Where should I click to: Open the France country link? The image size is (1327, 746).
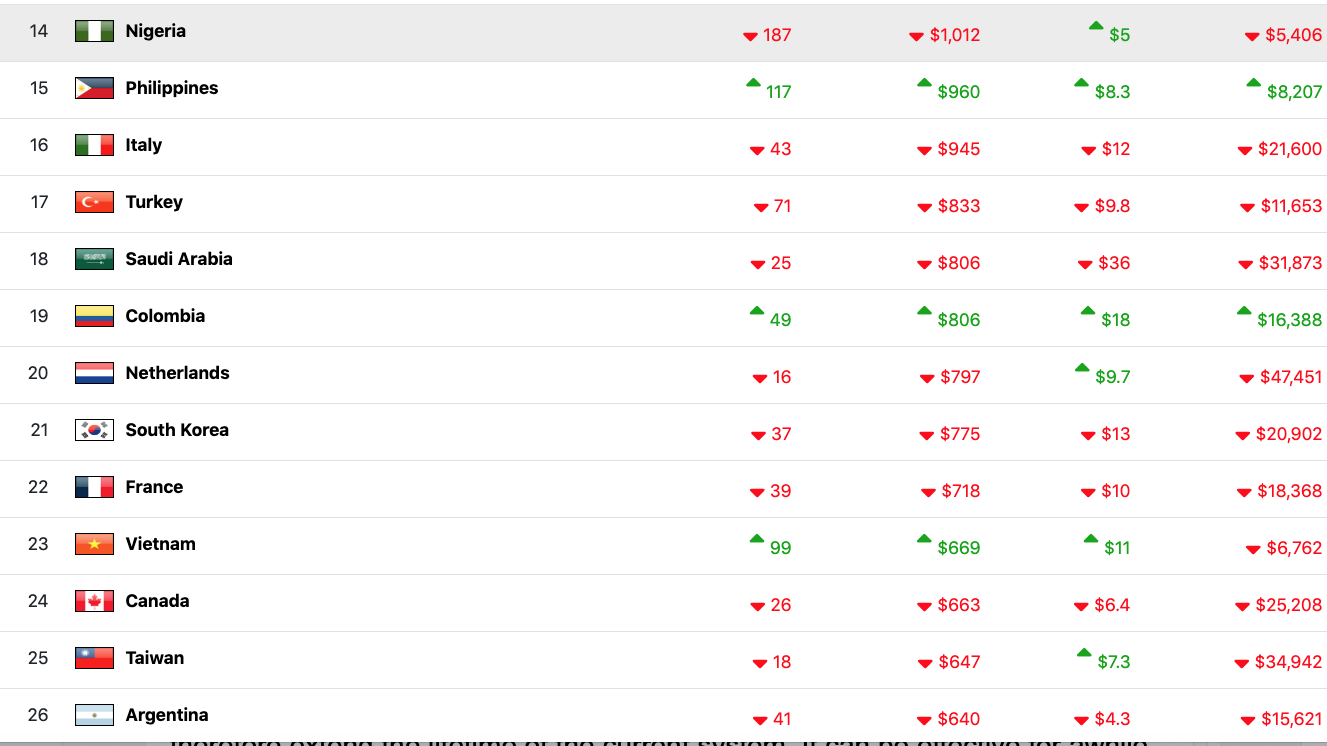tap(154, 487)
